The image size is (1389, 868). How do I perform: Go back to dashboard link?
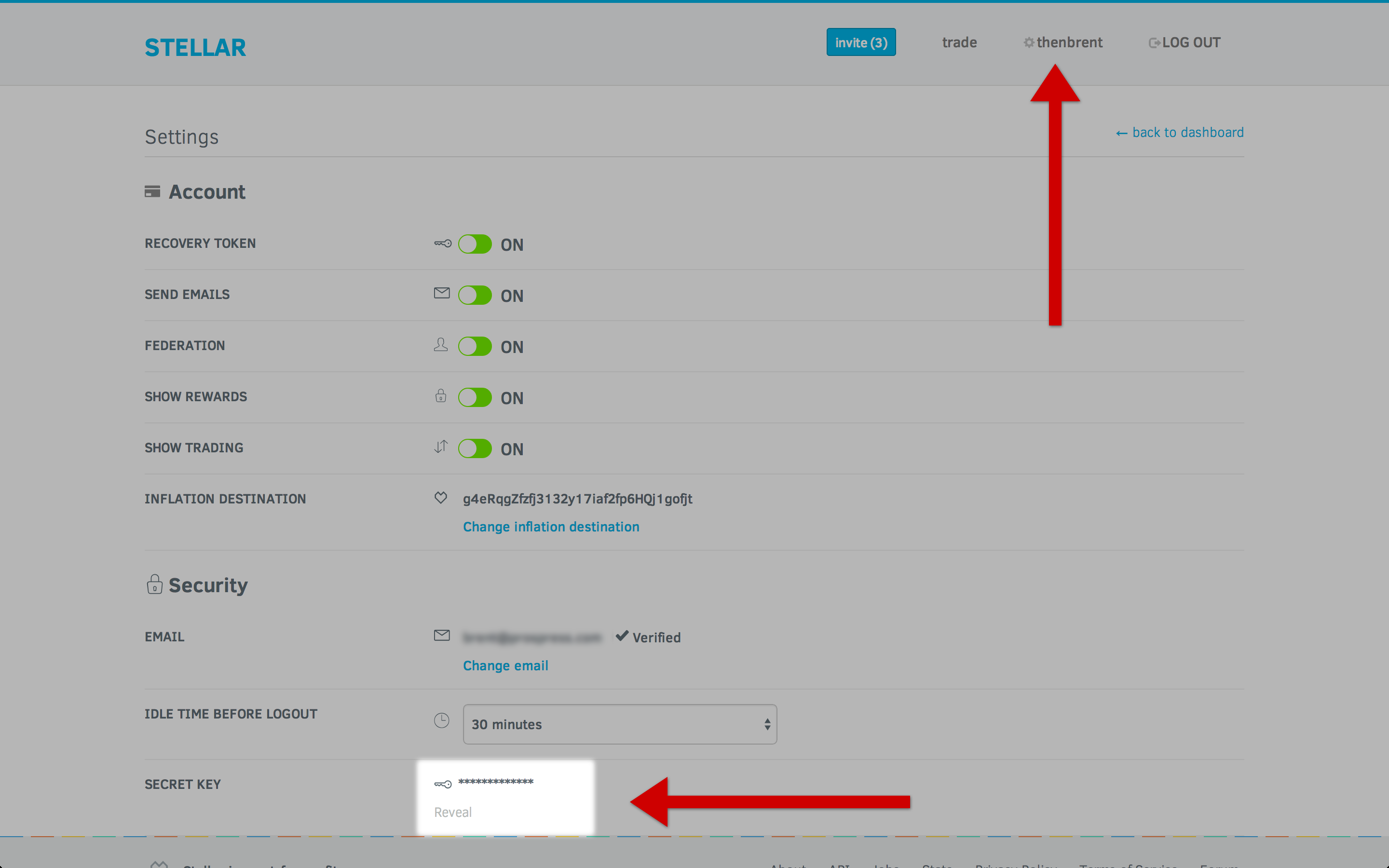click(x=1180, y=133)
